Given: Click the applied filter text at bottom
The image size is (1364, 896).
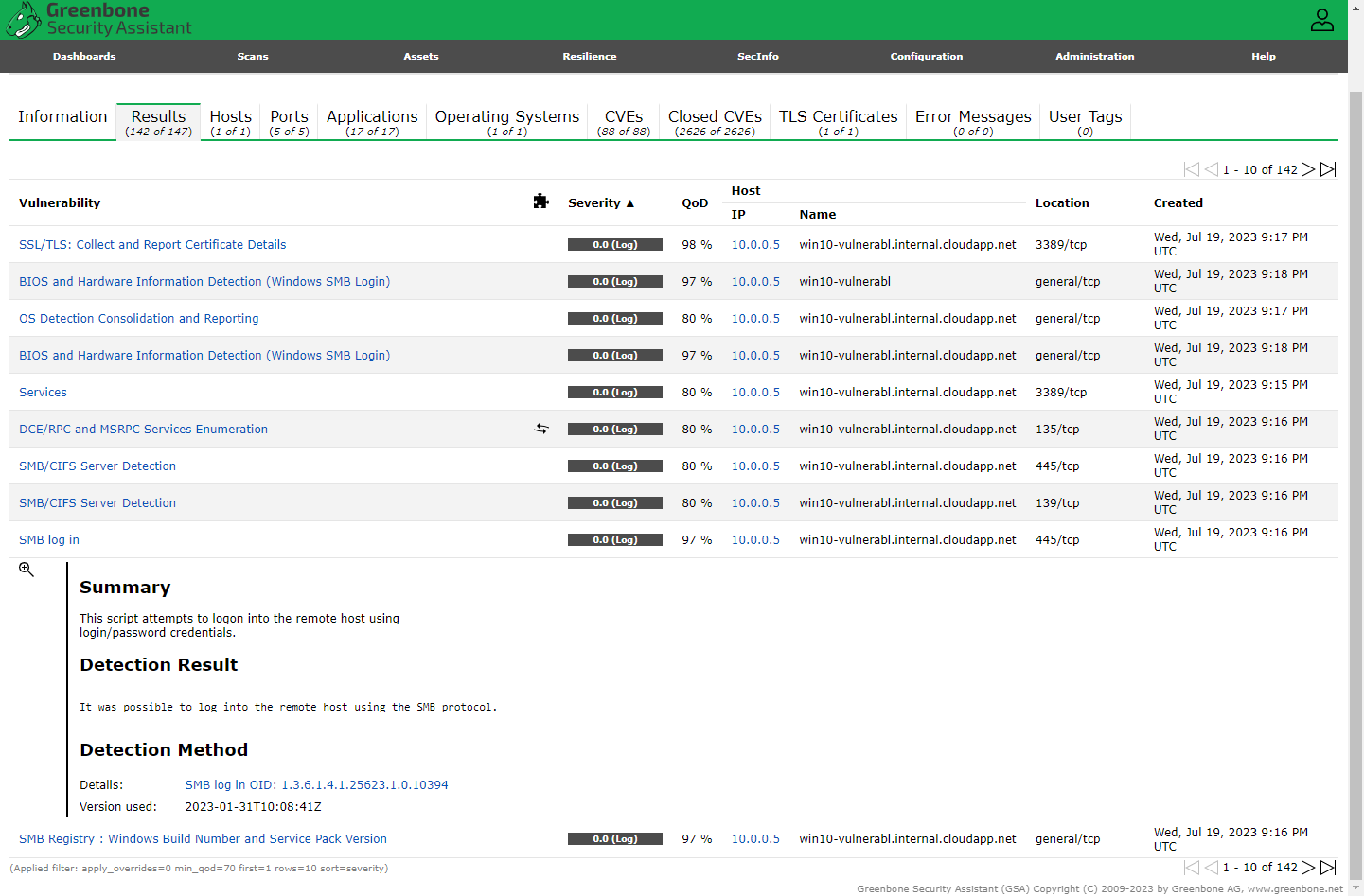Looking at the screenshot, I should pos(199,868).
